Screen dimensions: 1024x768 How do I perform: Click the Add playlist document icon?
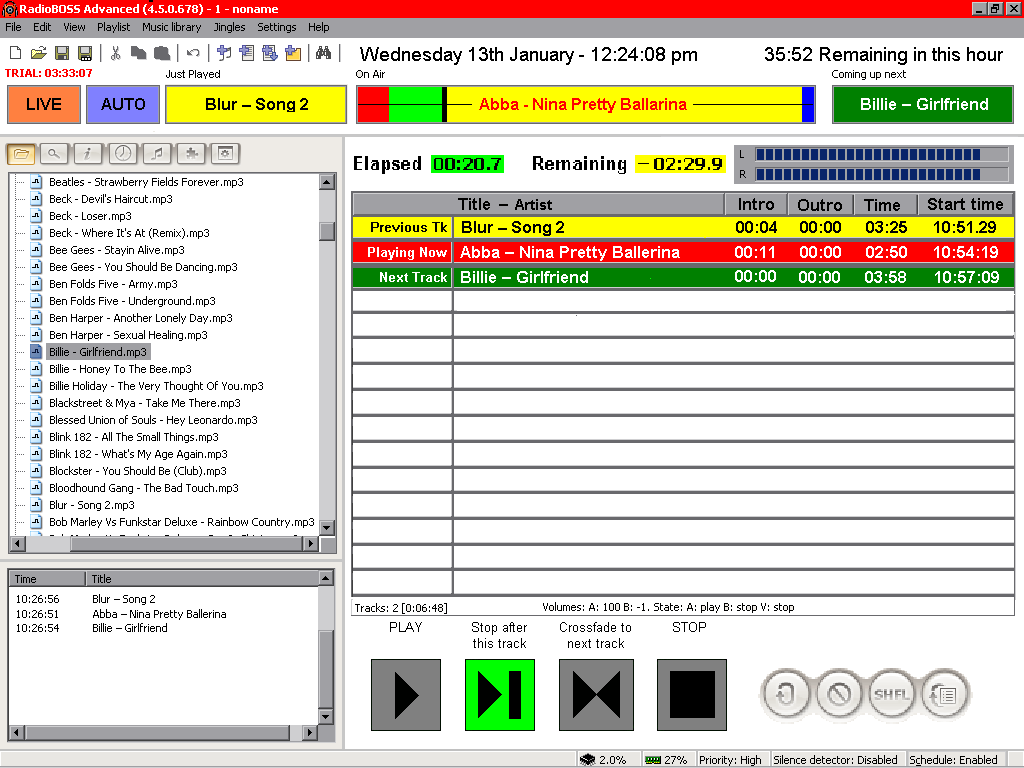(247, 53)
